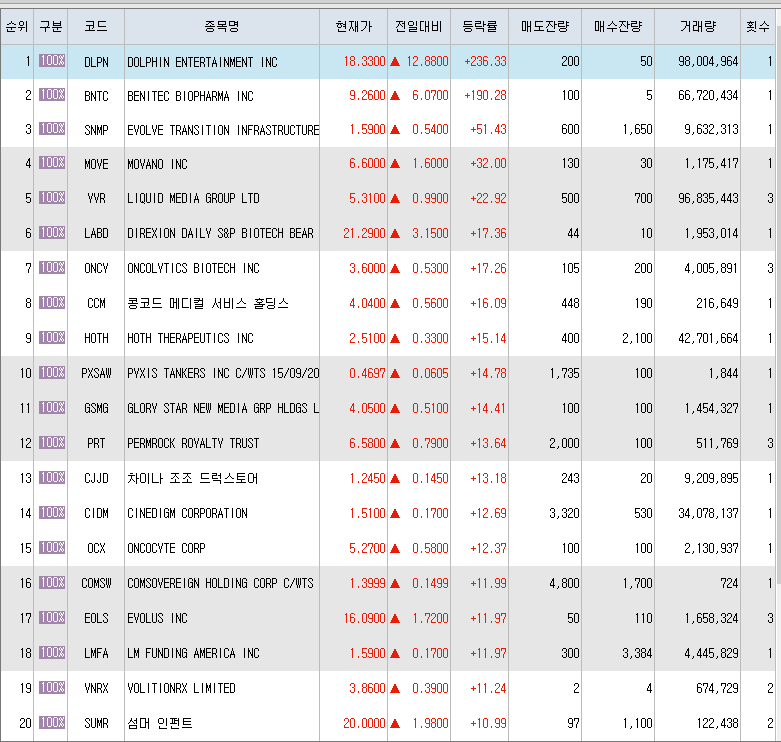This screenshot has height=742, width=781.
Task: Sort by the 전일대비 column header
Action: coord(419,26)
